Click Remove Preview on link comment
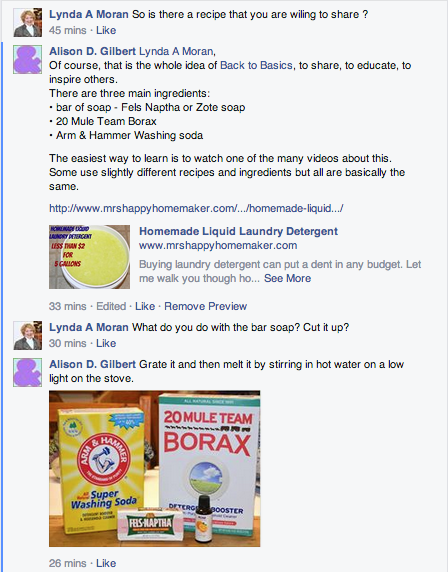Viewport: 448px width, 572px height. 205,306
